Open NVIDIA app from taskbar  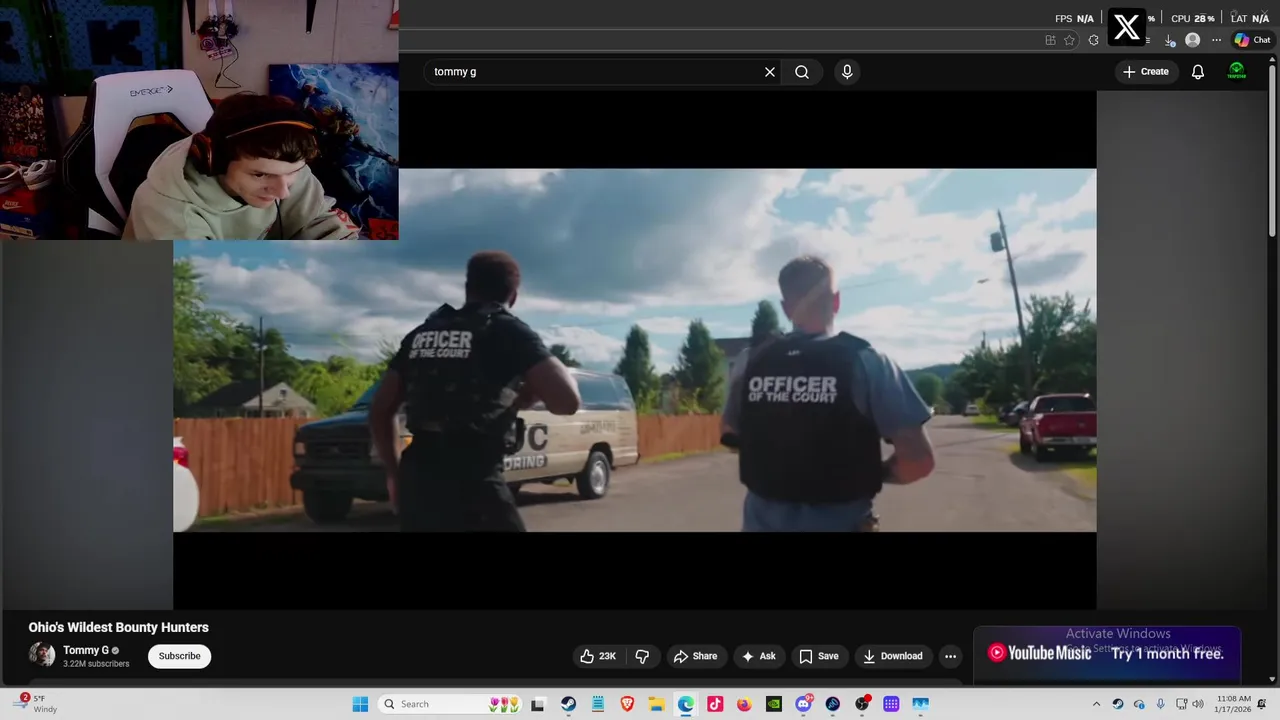[x=774, y=704]
